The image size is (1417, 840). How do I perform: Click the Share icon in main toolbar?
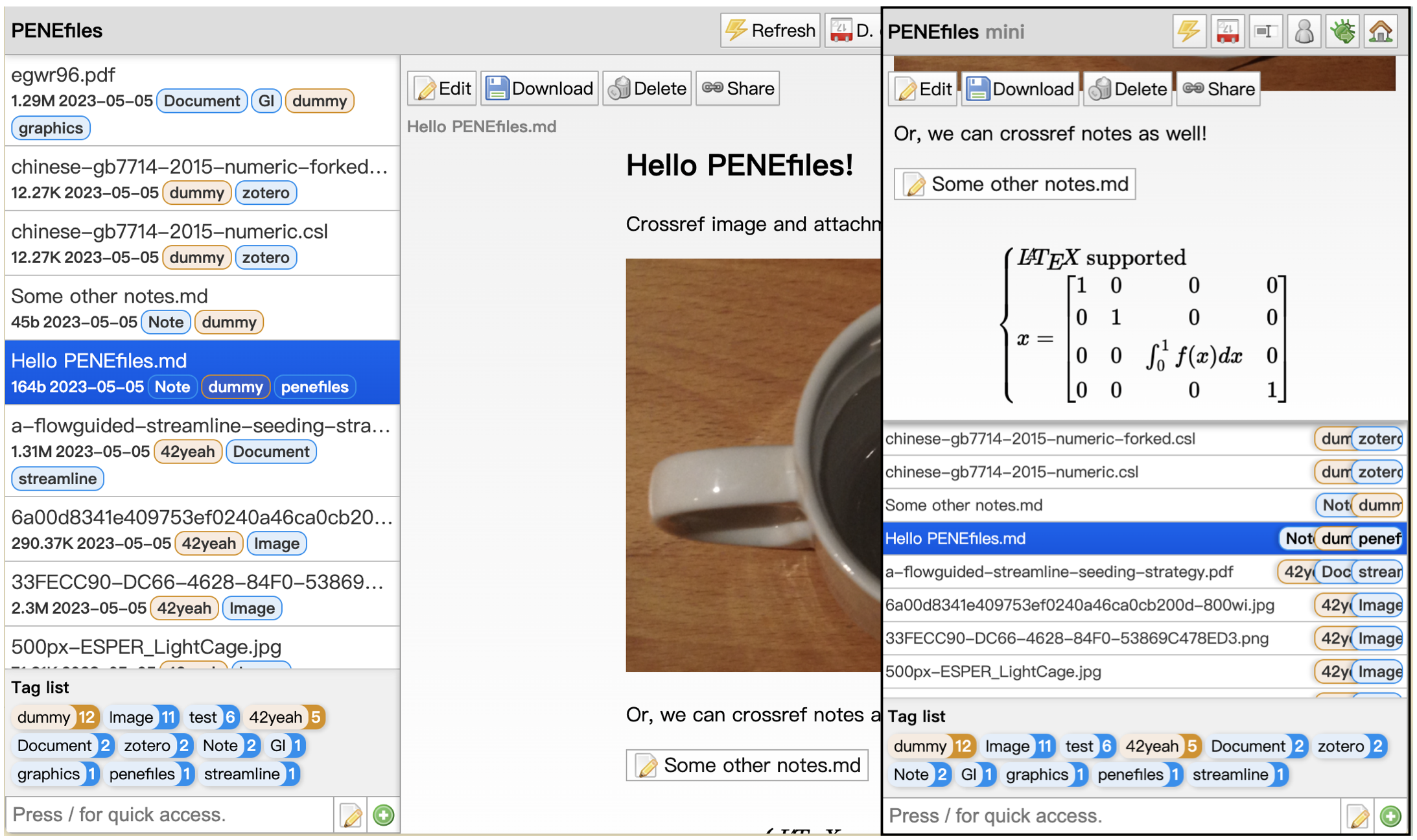(x=739, y=88)
